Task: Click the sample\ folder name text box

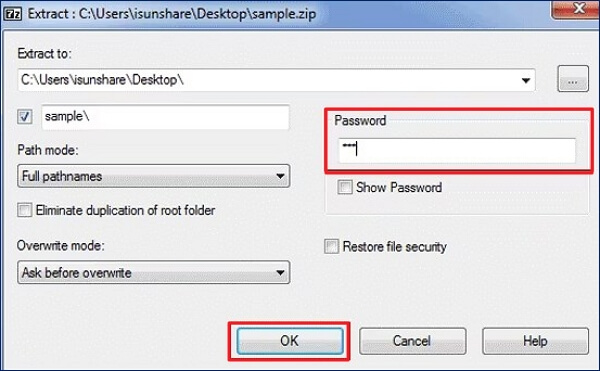Action: [x=165, y=117]
